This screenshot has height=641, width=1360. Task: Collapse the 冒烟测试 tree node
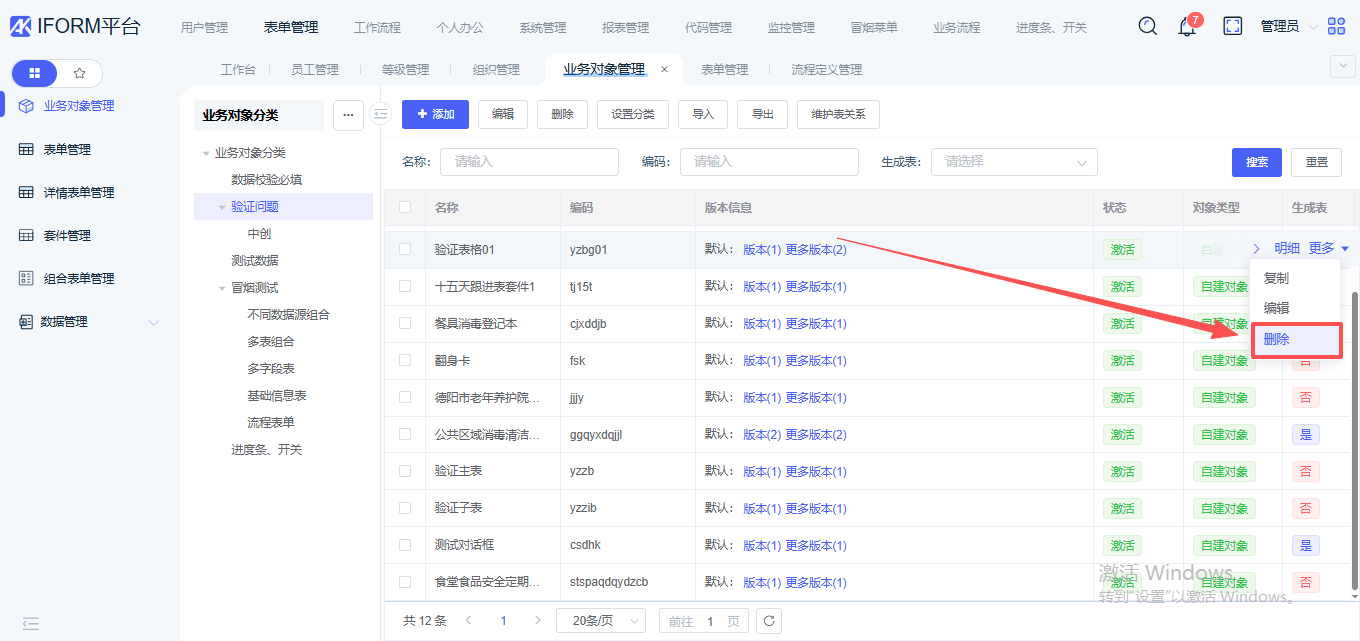point(222,288)
